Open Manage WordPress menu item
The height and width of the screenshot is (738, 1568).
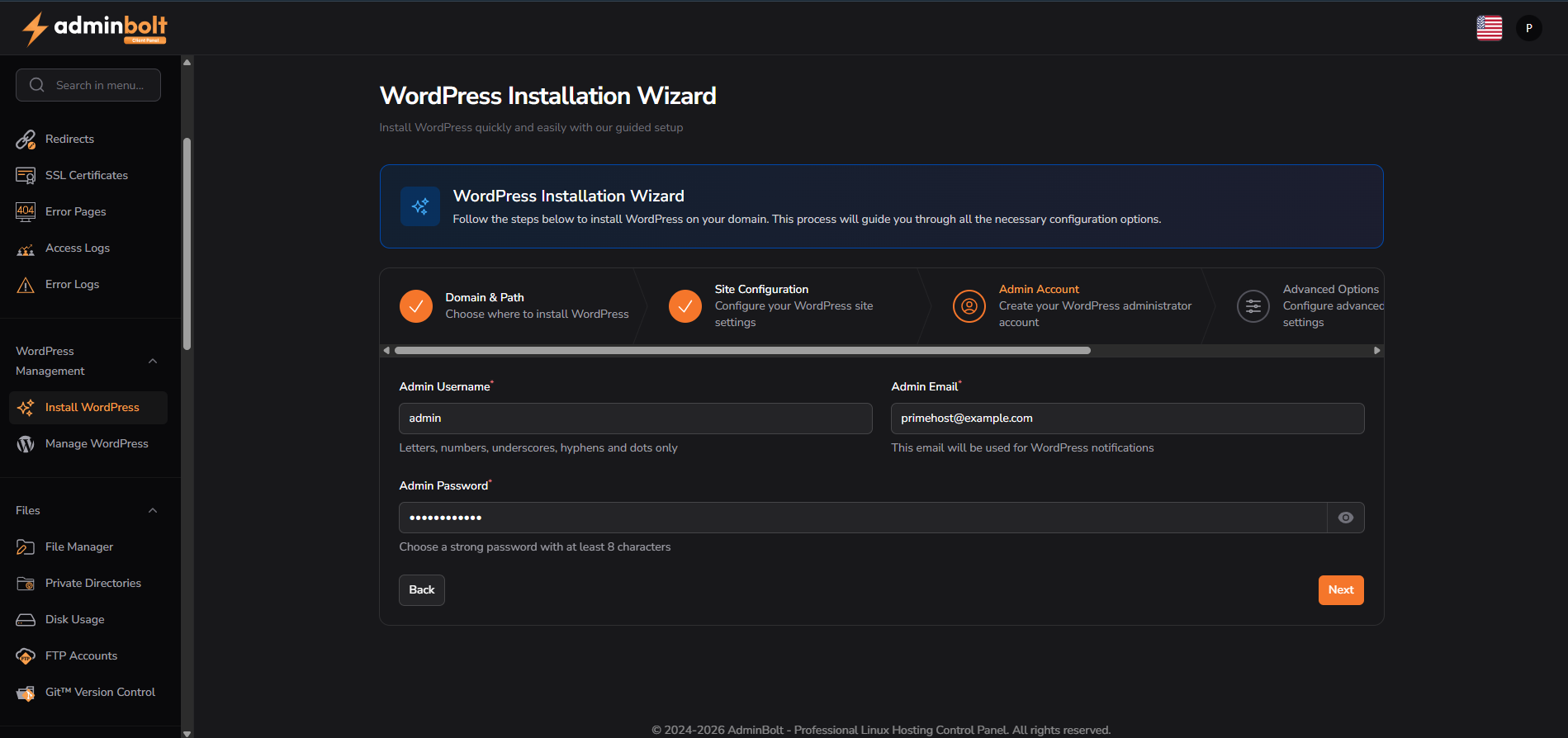(x=88, y=444)
